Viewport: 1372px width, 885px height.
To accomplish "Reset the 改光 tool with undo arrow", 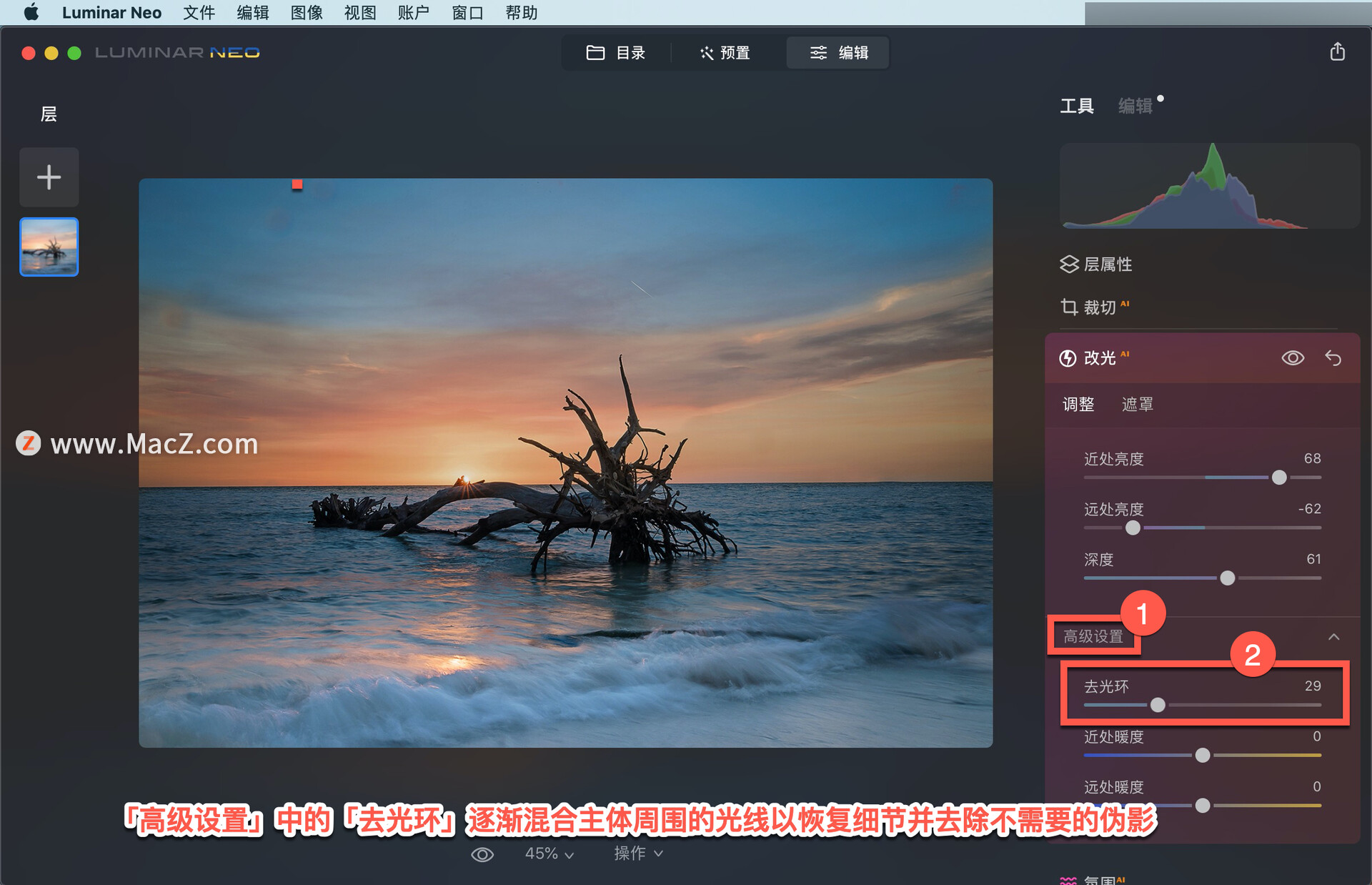I will point(1333,358).
